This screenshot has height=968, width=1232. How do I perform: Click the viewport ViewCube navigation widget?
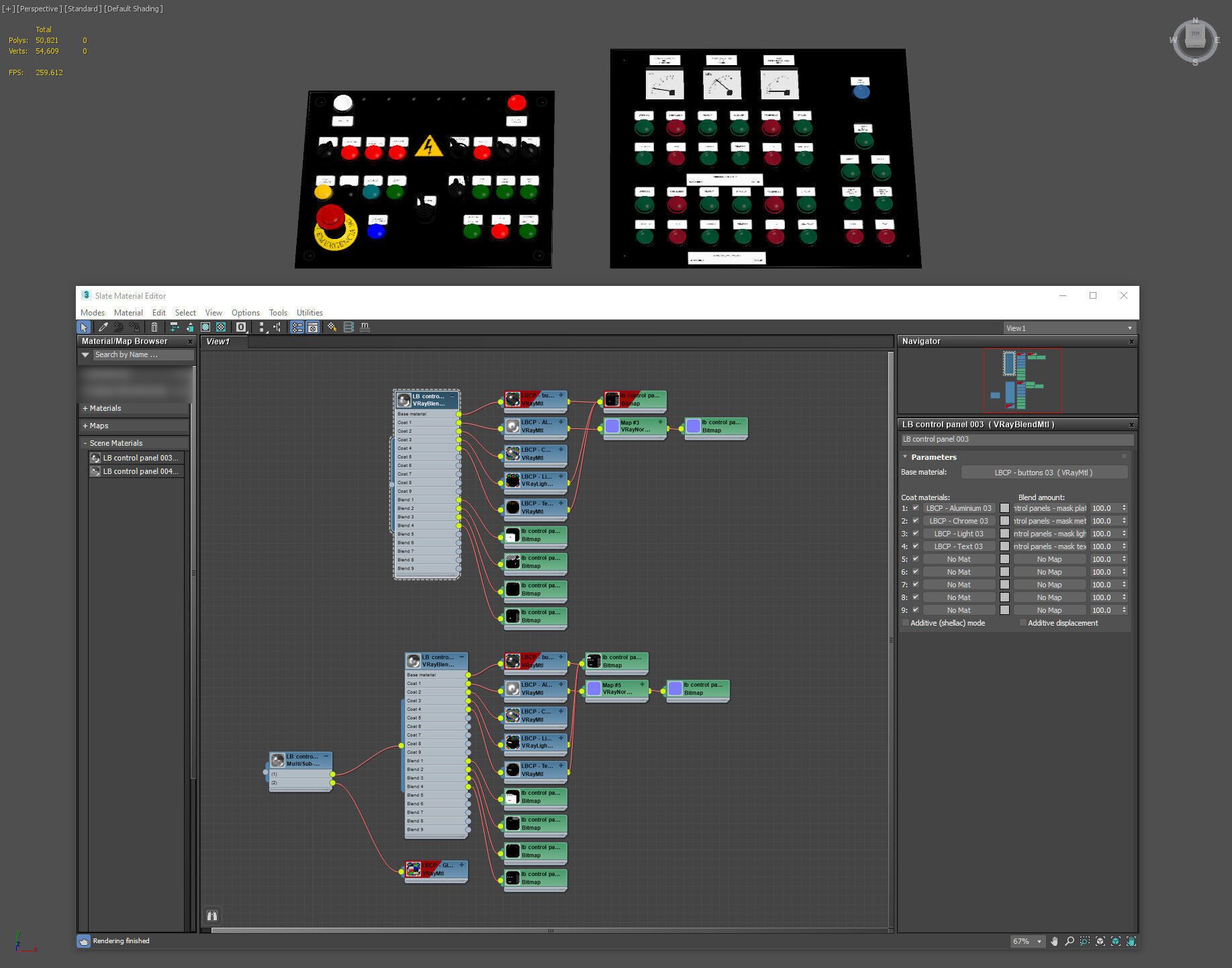pos(1195,42)
